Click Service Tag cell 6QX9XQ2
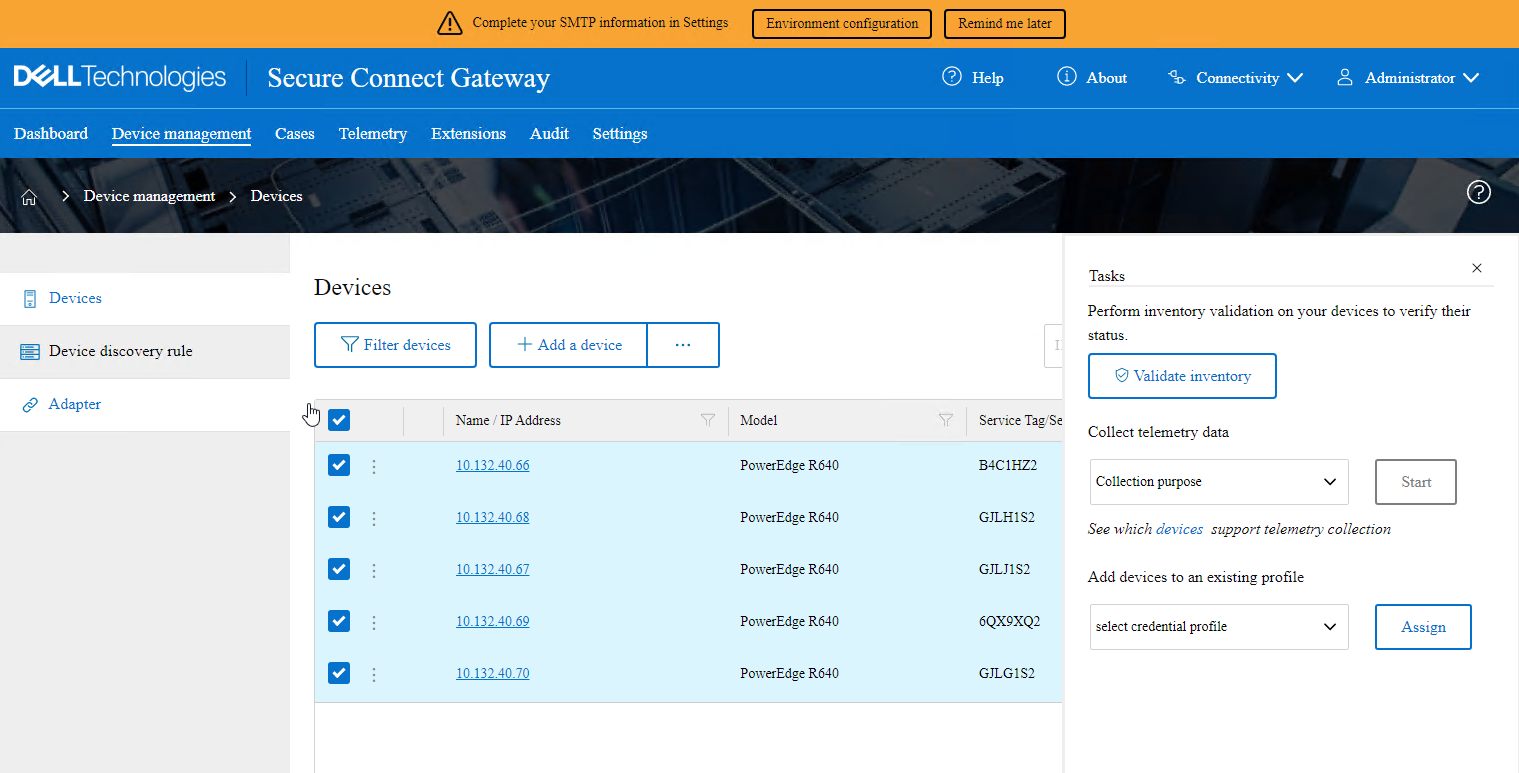This screenshot has height=773, width=1519. click(x=1009, y=622)
